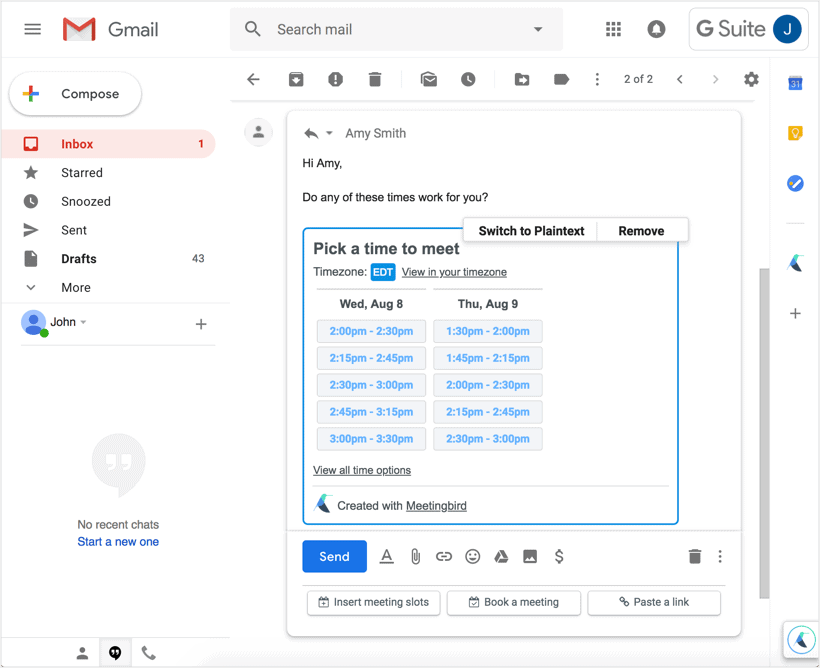This screenshot has height=668, width=820.
Task: Attach files paperclip icon
Action: (x=415, y=557)
